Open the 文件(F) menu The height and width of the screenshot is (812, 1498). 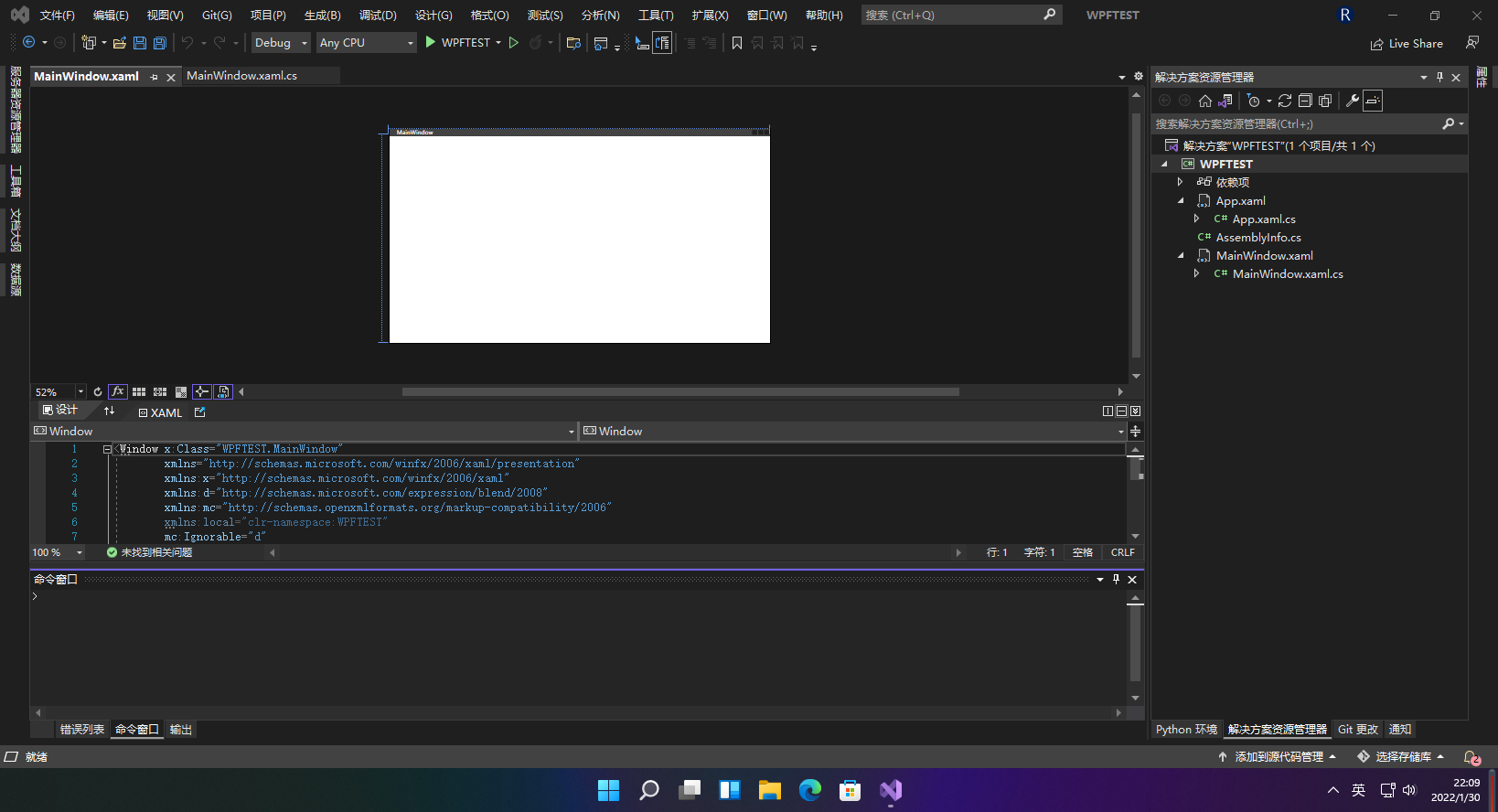coord(58,15)
